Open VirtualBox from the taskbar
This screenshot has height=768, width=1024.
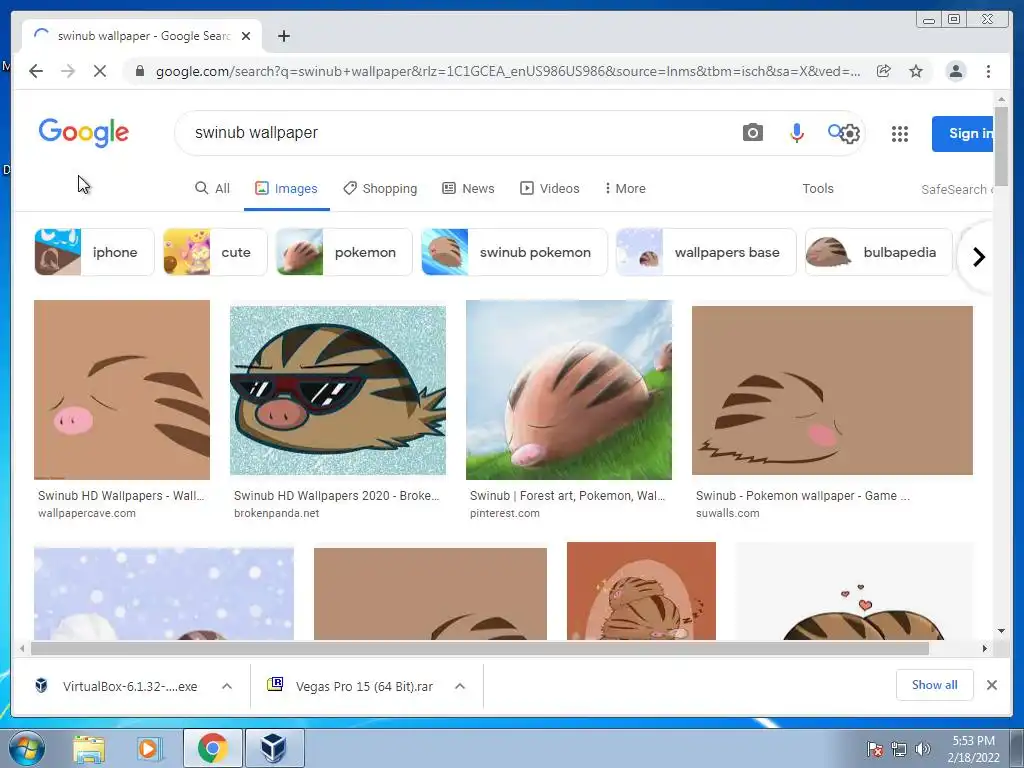pos(274,748)
